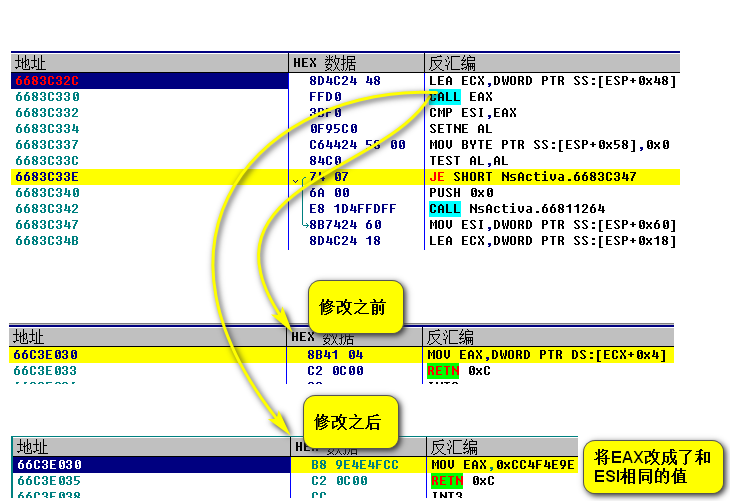Select address 6683C330
This screenshot has width=730, height=501.
pos(47,97)
